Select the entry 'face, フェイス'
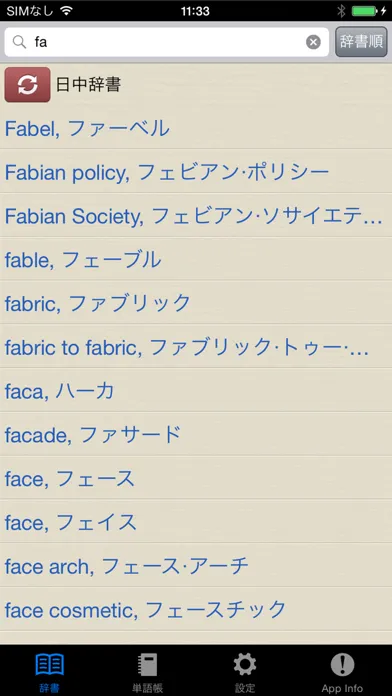Image resolution: width=392 pixels, height=696 pixels. tap(196, 522)
